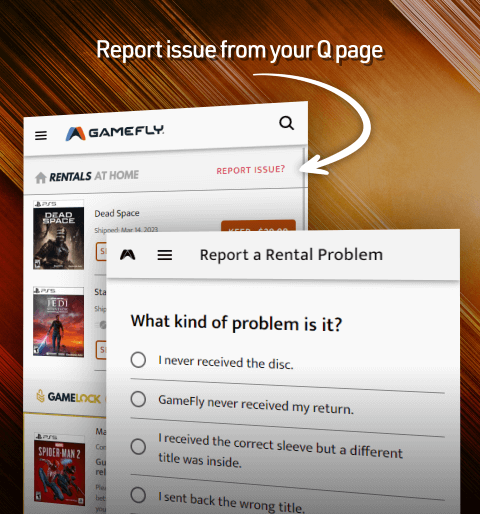Click the 'Shipped: Mar 14, 2023' text

tap(126, 230)
